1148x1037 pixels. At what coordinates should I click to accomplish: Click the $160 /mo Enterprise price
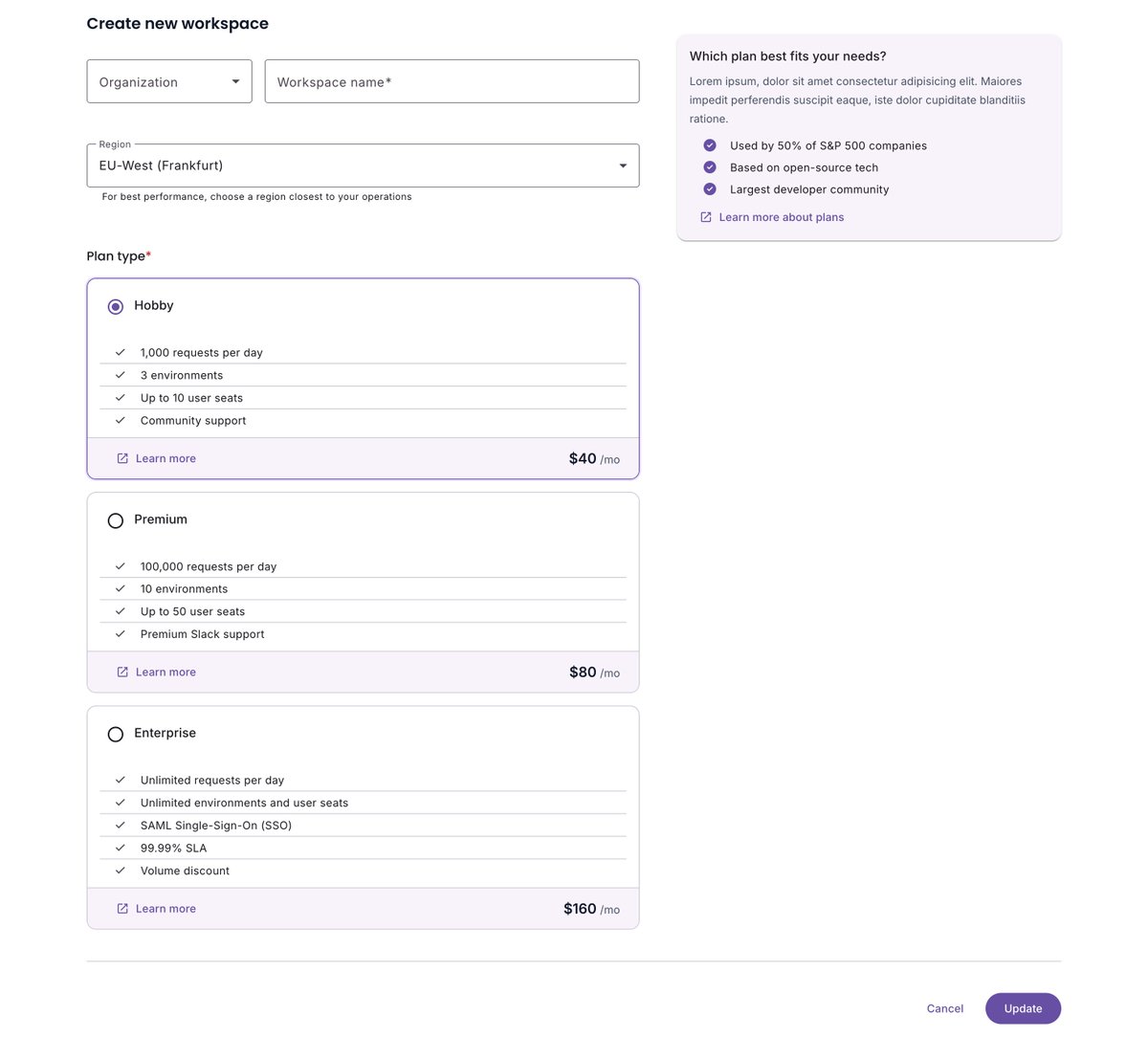pos(591,909)
